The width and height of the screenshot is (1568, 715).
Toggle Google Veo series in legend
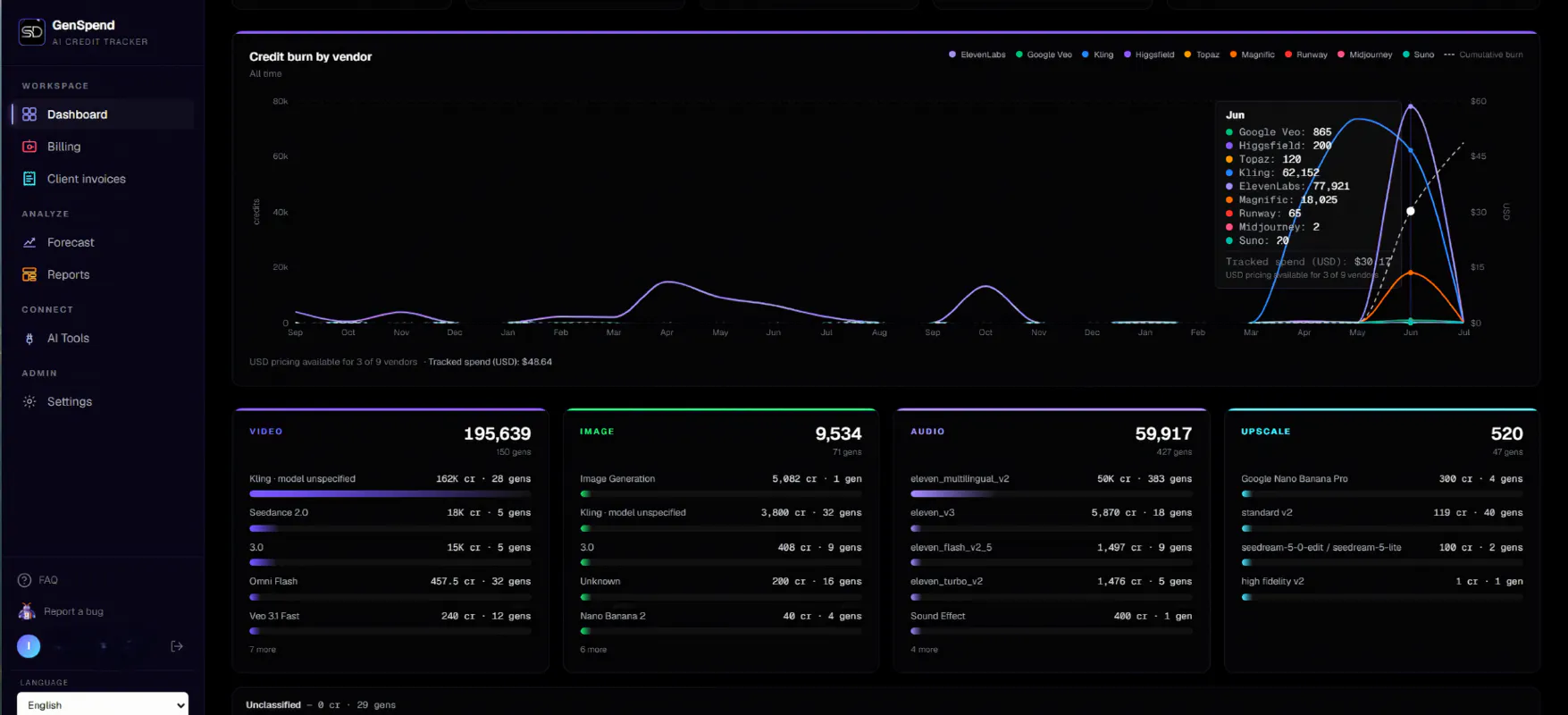pyautogui.click(x=1044, y=55)
